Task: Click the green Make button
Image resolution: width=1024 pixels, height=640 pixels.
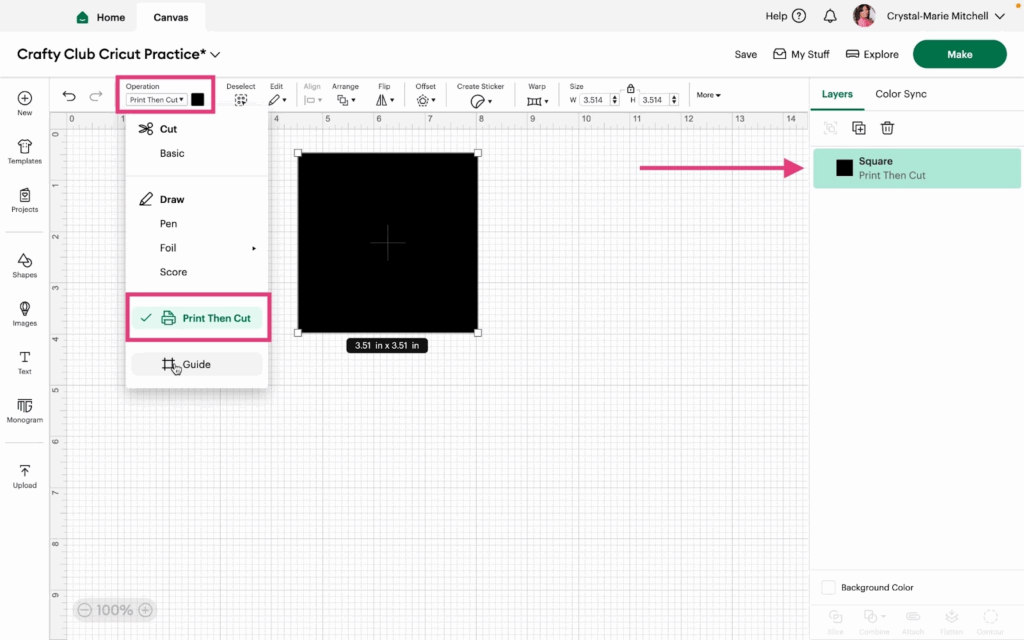Action: pyautogui.click(x=959, y=54)
